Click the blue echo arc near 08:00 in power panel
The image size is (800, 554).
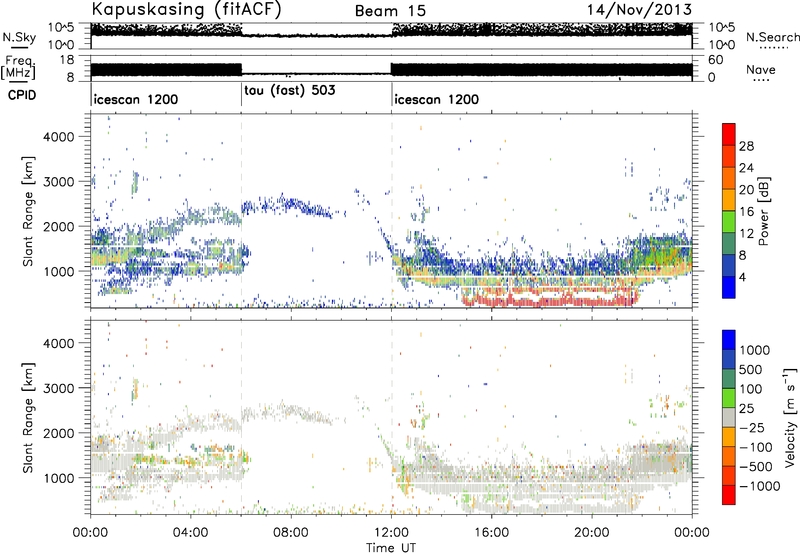click(288, 205)
